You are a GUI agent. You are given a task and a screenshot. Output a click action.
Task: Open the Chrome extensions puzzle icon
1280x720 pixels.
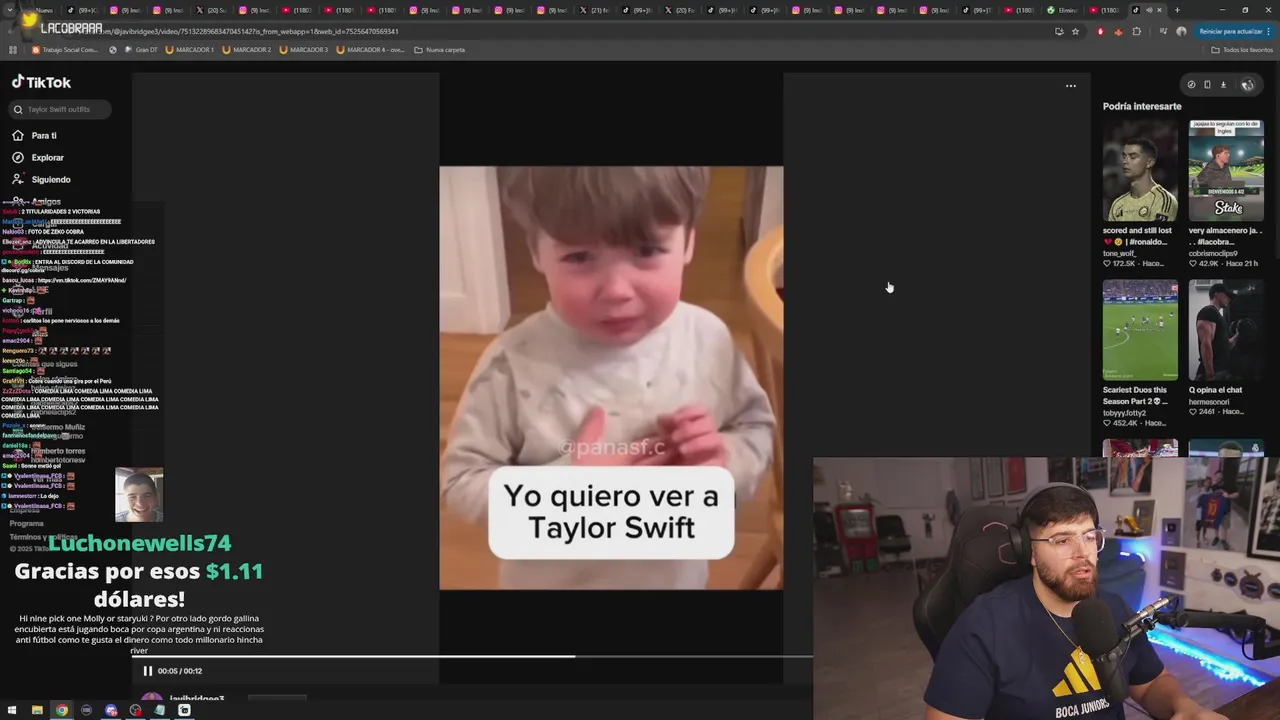pos(1136,31)
